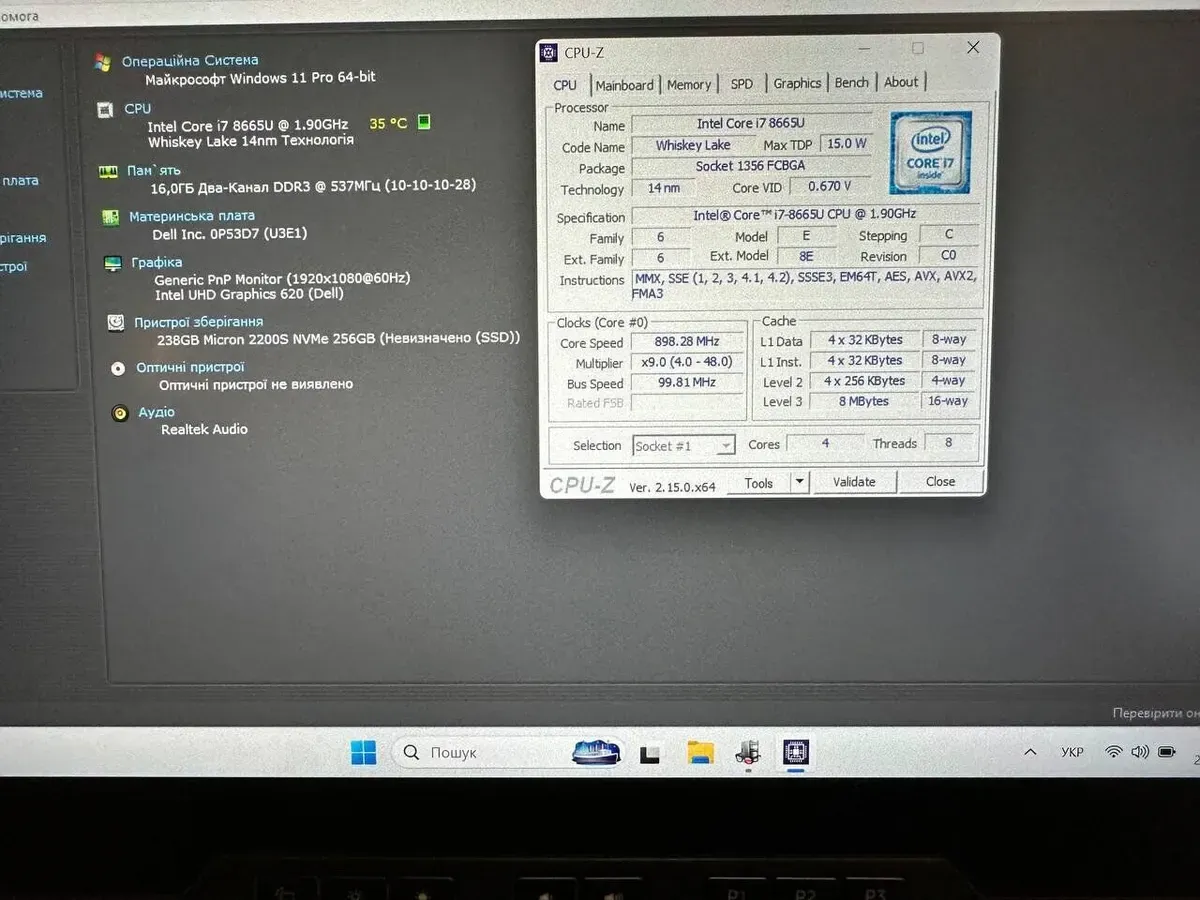Click the battery status tray icon

click(x=1166, y=752)
